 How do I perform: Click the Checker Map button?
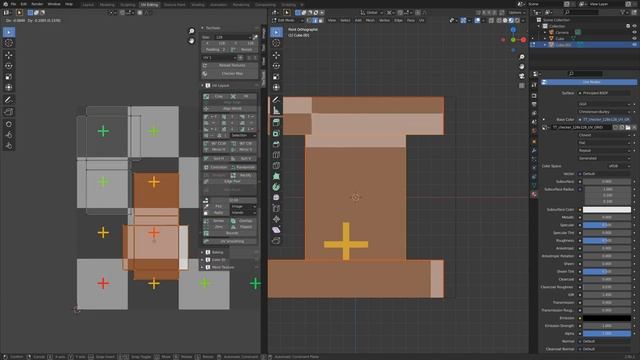tap(230, 73)
